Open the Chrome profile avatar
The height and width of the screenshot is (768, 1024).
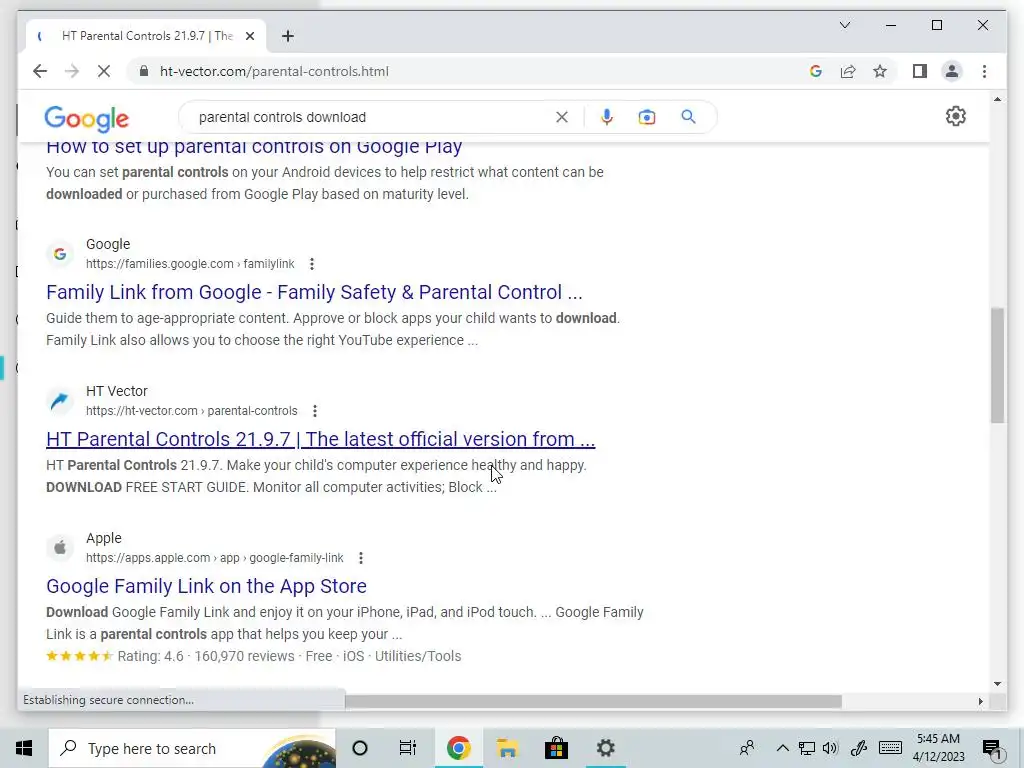[952, 71]
